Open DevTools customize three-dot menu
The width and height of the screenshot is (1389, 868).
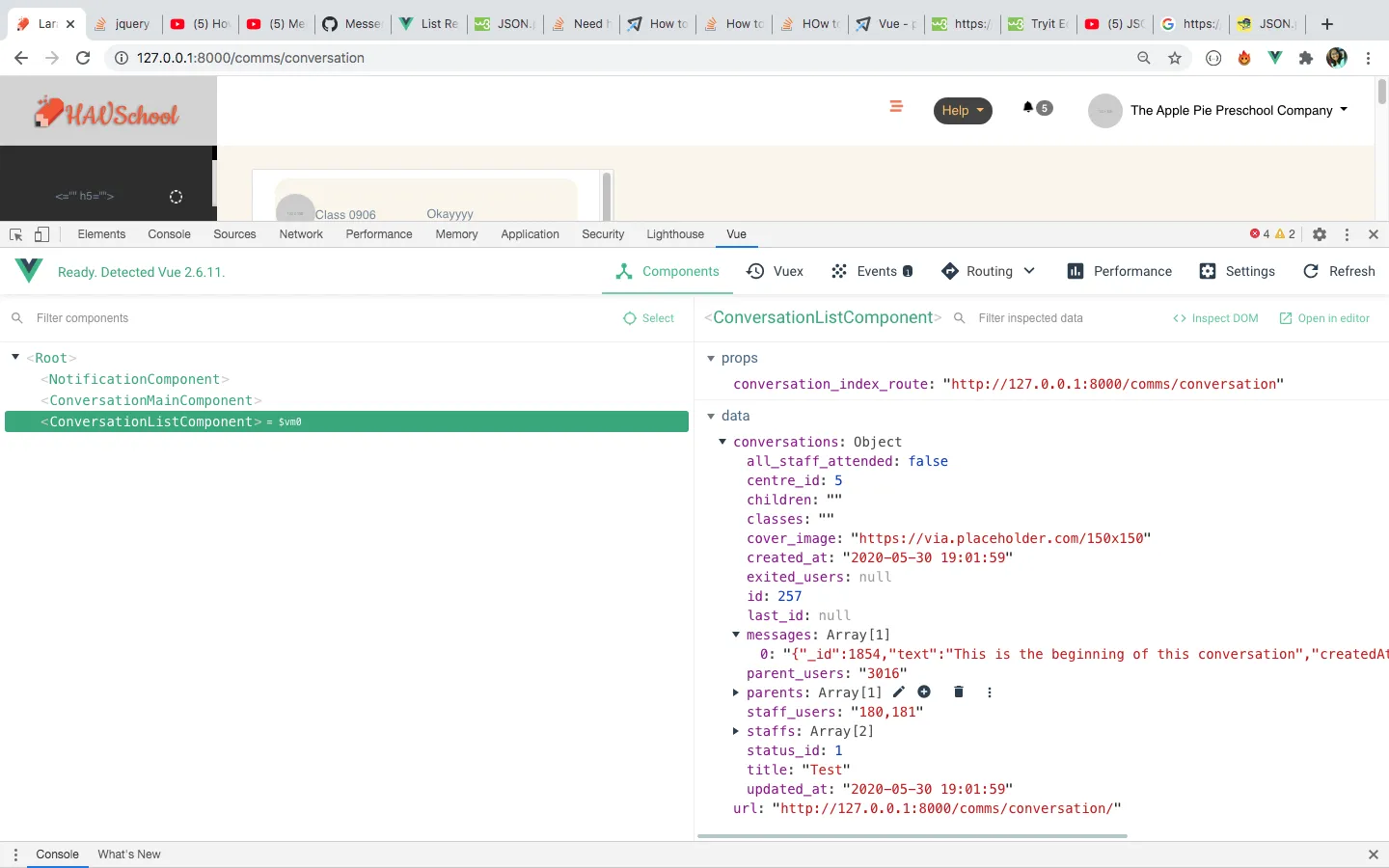click(x=1347, y=234)
